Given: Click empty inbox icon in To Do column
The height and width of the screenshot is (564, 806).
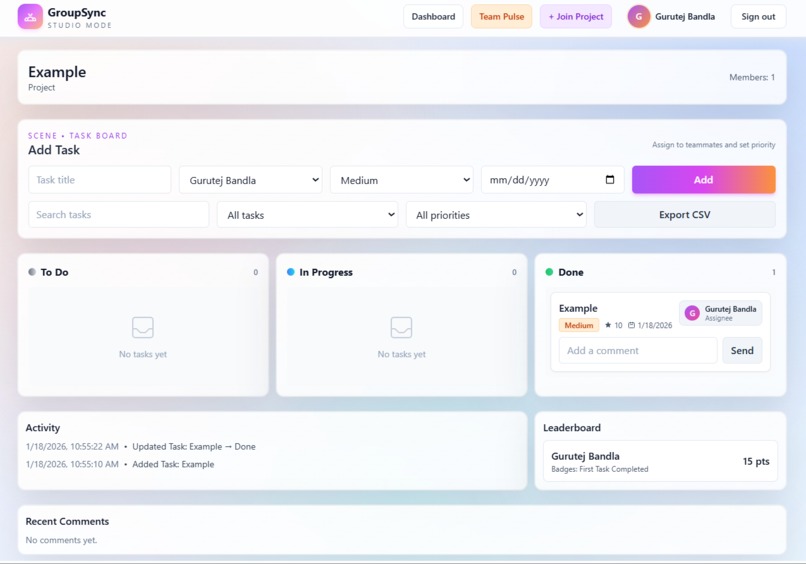Looking at the screenshot, I should click(x=143, y=328).
